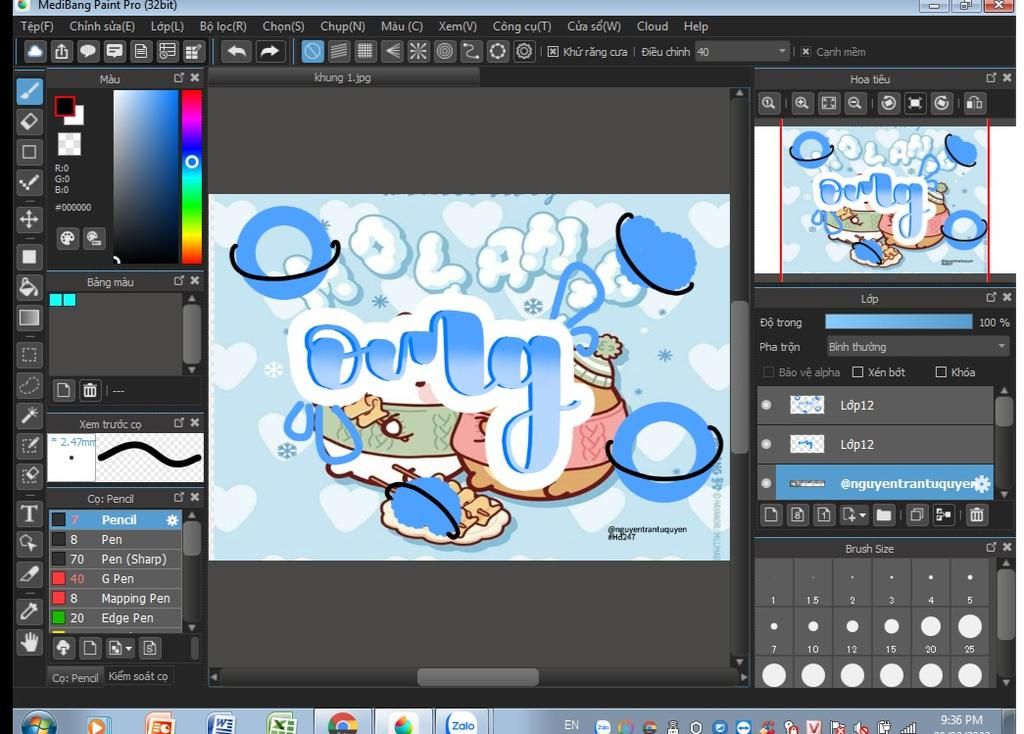Image resolution: width=1024 pixels, height=734 pixels.
Task: Switch to the Kiểm soát cọ tab
Action: (x=138, y=677)
